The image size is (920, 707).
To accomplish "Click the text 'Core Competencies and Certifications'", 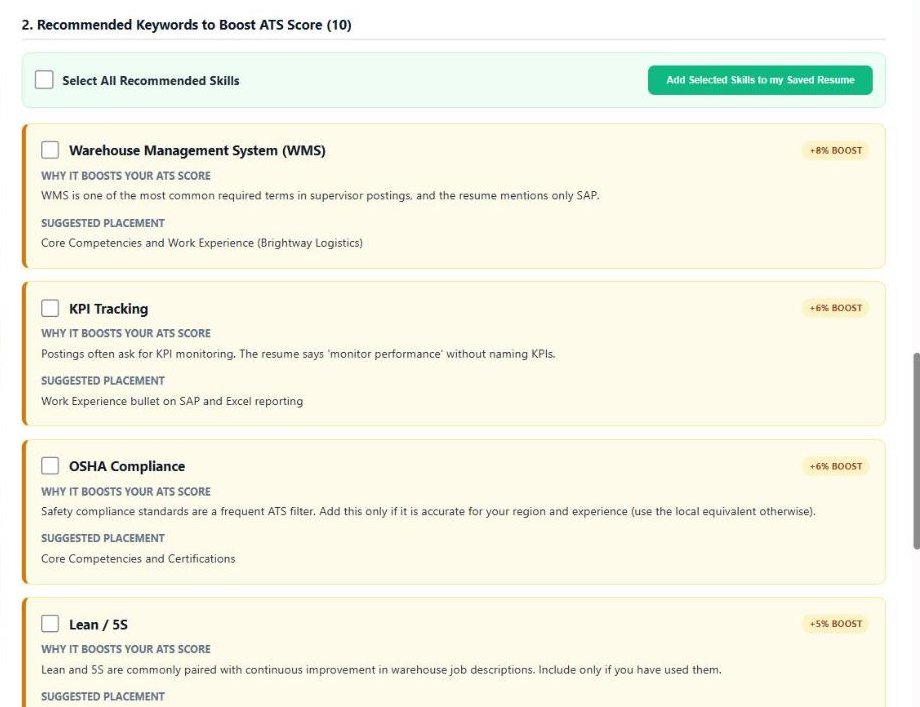I will [138, 559].
